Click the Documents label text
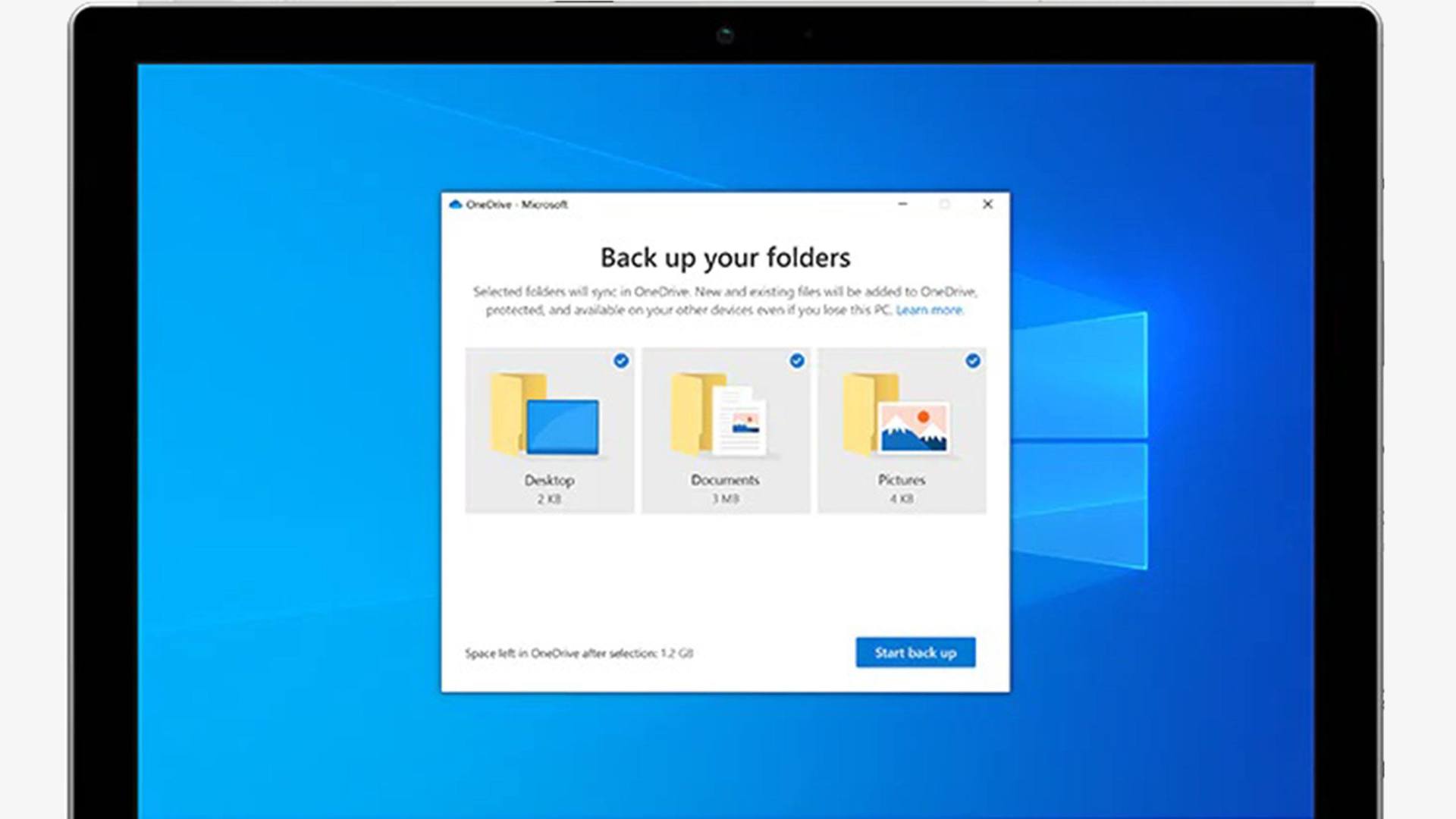 click(x=725, y=480)
